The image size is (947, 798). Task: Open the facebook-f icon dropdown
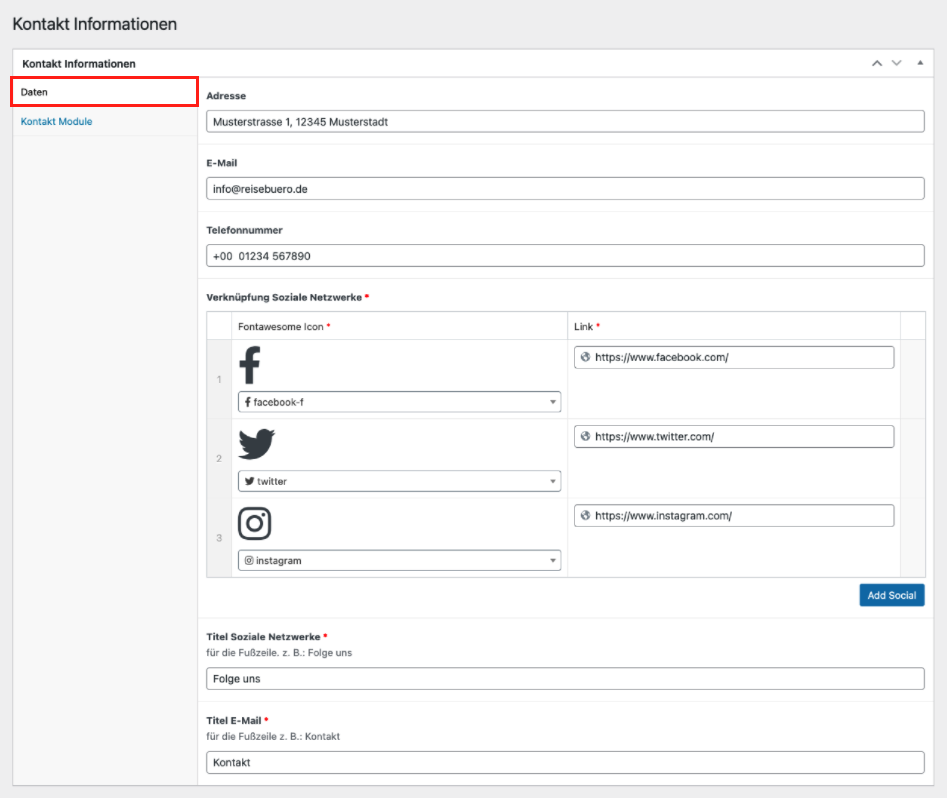399,402
